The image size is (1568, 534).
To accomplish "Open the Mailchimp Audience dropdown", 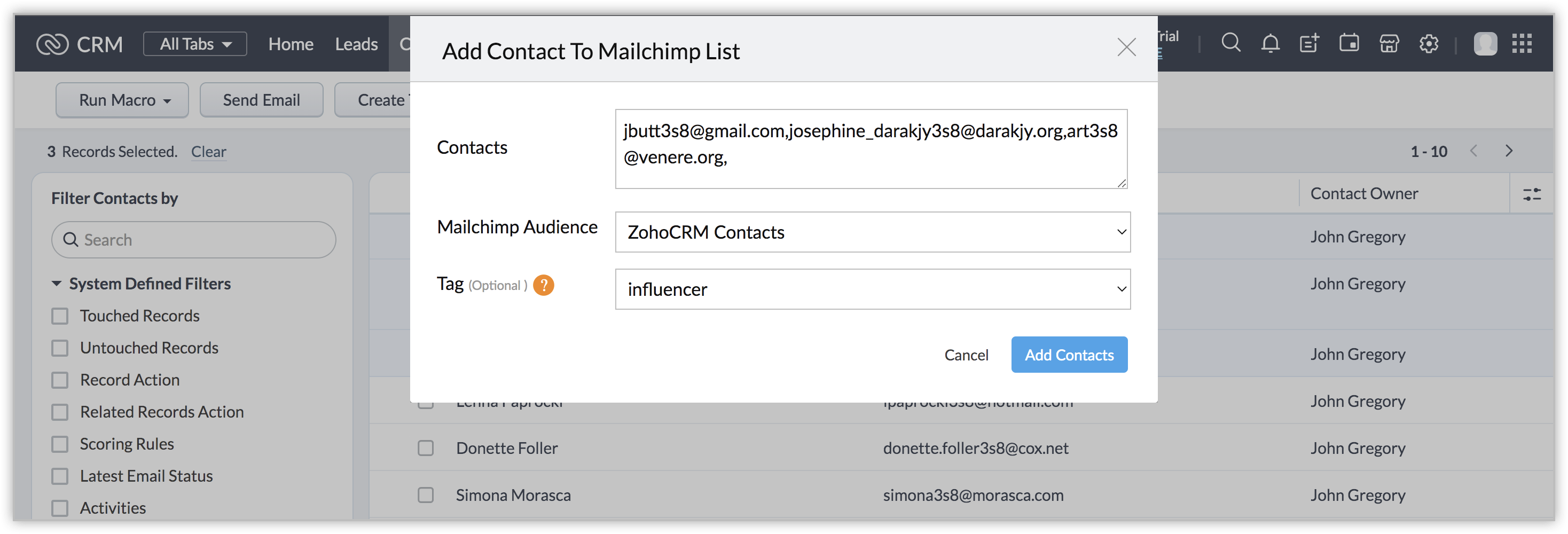I will 872,232.
